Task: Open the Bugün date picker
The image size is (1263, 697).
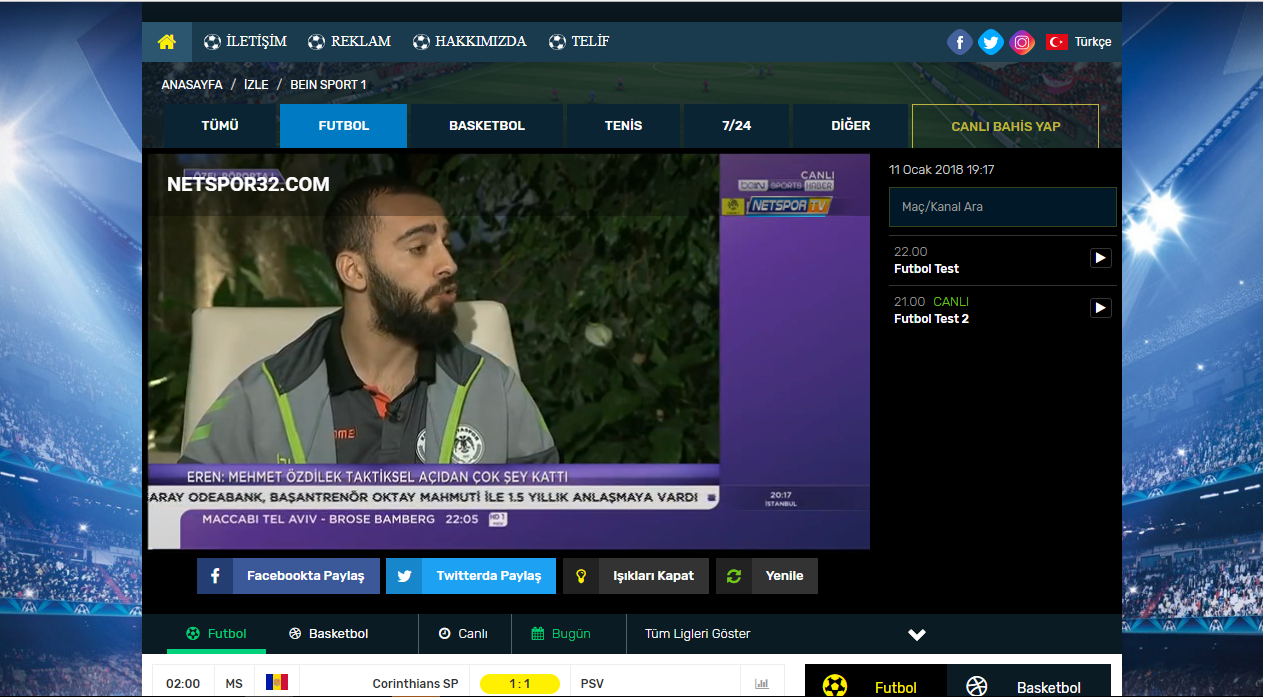Action: click(x=561, y=634)
